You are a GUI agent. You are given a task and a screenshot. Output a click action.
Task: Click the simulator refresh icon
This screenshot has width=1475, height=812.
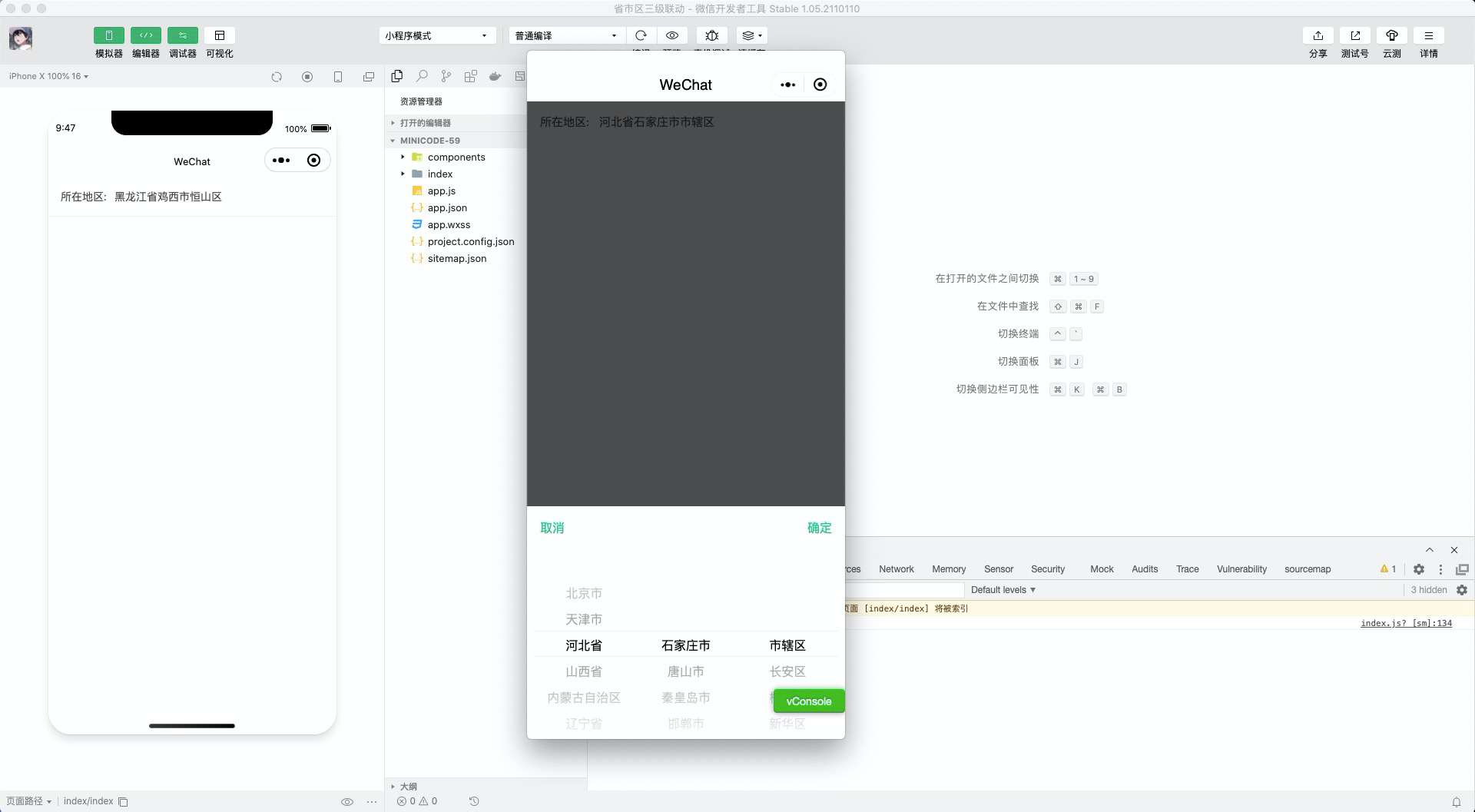277,77
